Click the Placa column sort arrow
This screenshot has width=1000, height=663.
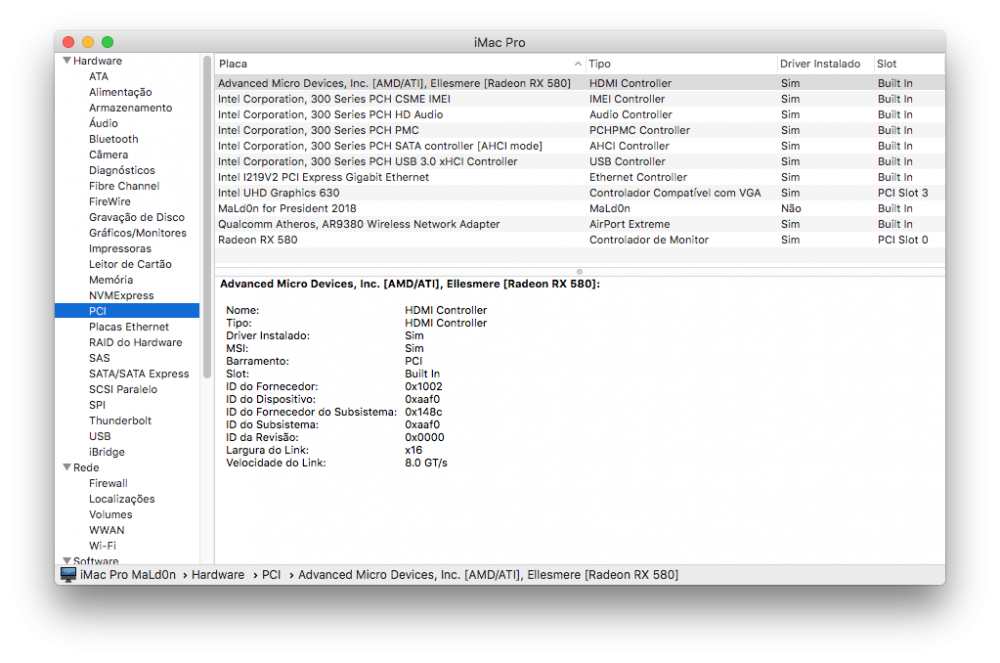(x=578, y=64)
